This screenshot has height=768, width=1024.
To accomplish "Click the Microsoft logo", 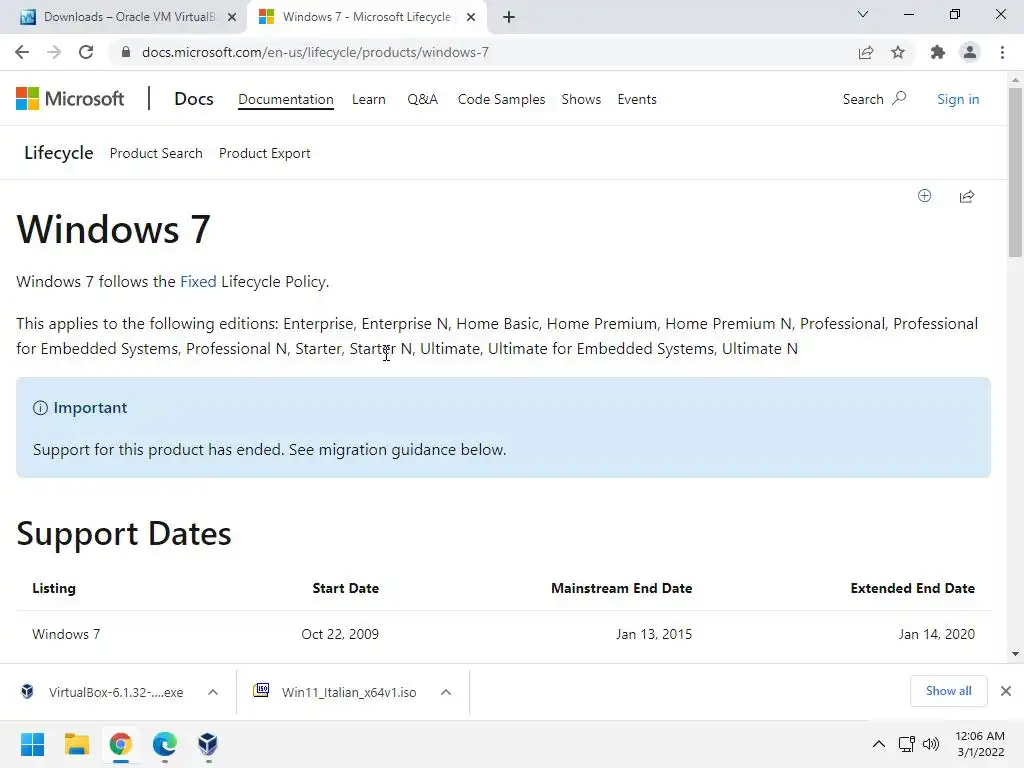I will click(70, 99).
